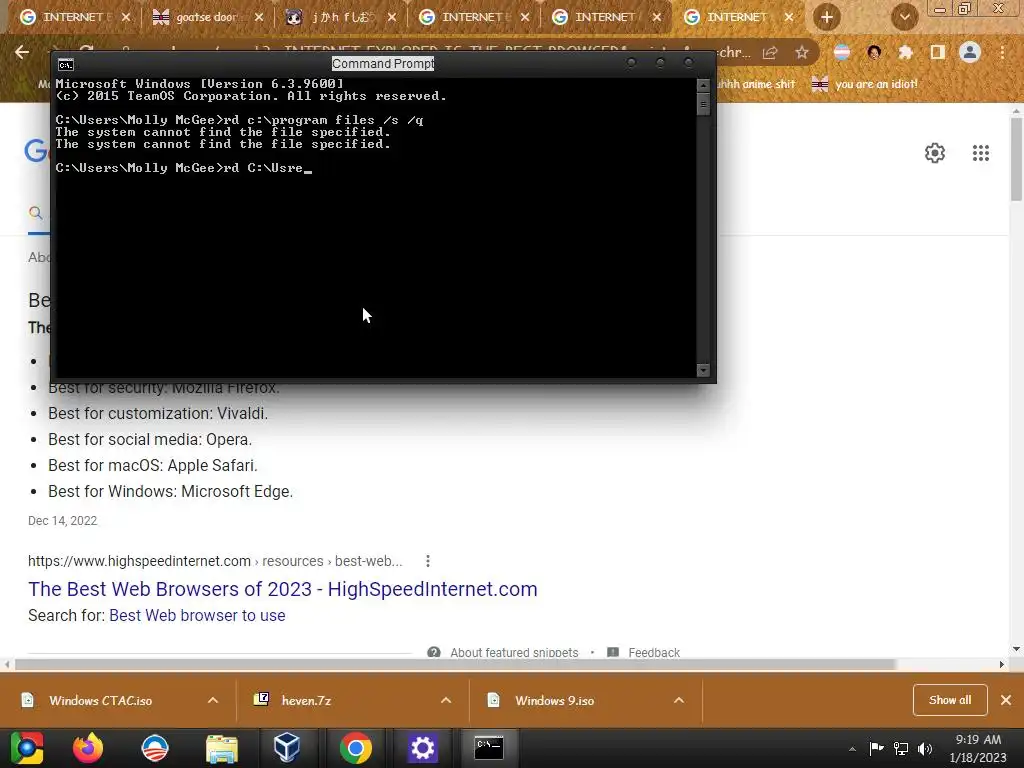The width and height of the screenshot is (1024, 768).
Task: Open result options three-dot menu
Action: 427,561
